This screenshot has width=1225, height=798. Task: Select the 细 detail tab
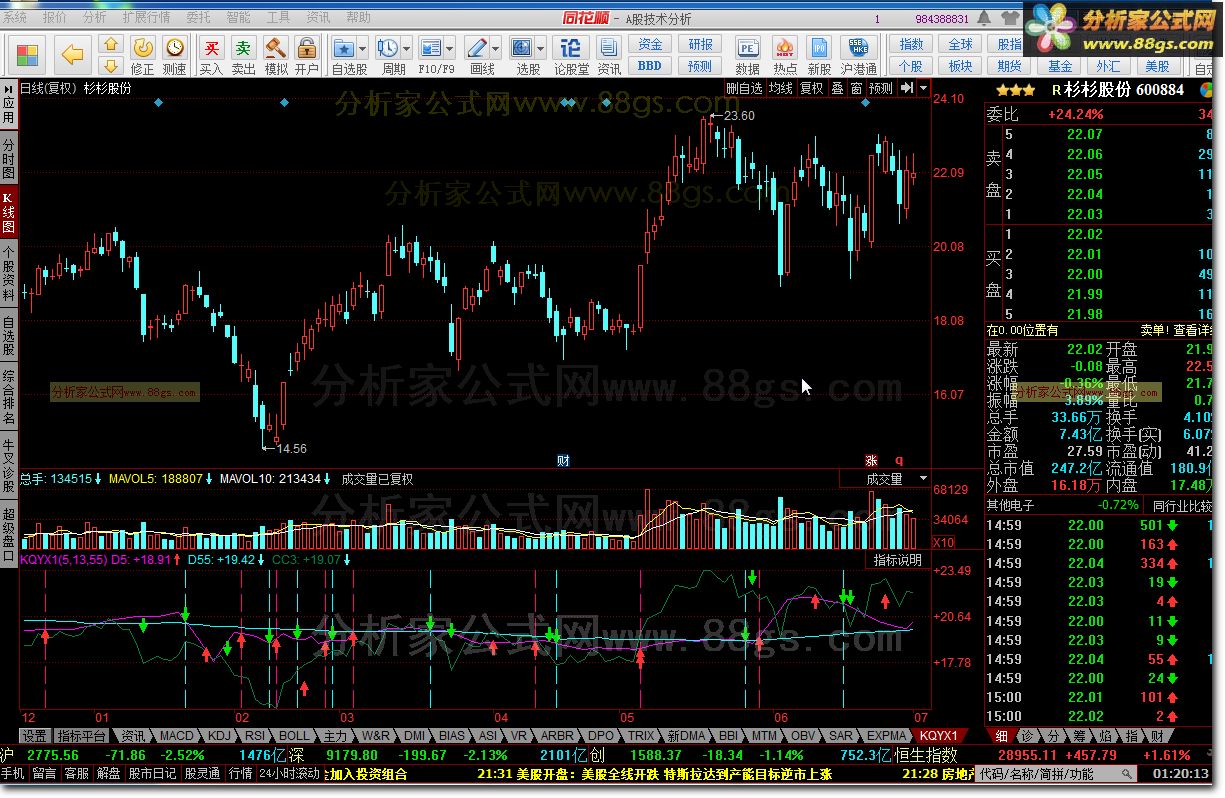(x=1001, y=736)
